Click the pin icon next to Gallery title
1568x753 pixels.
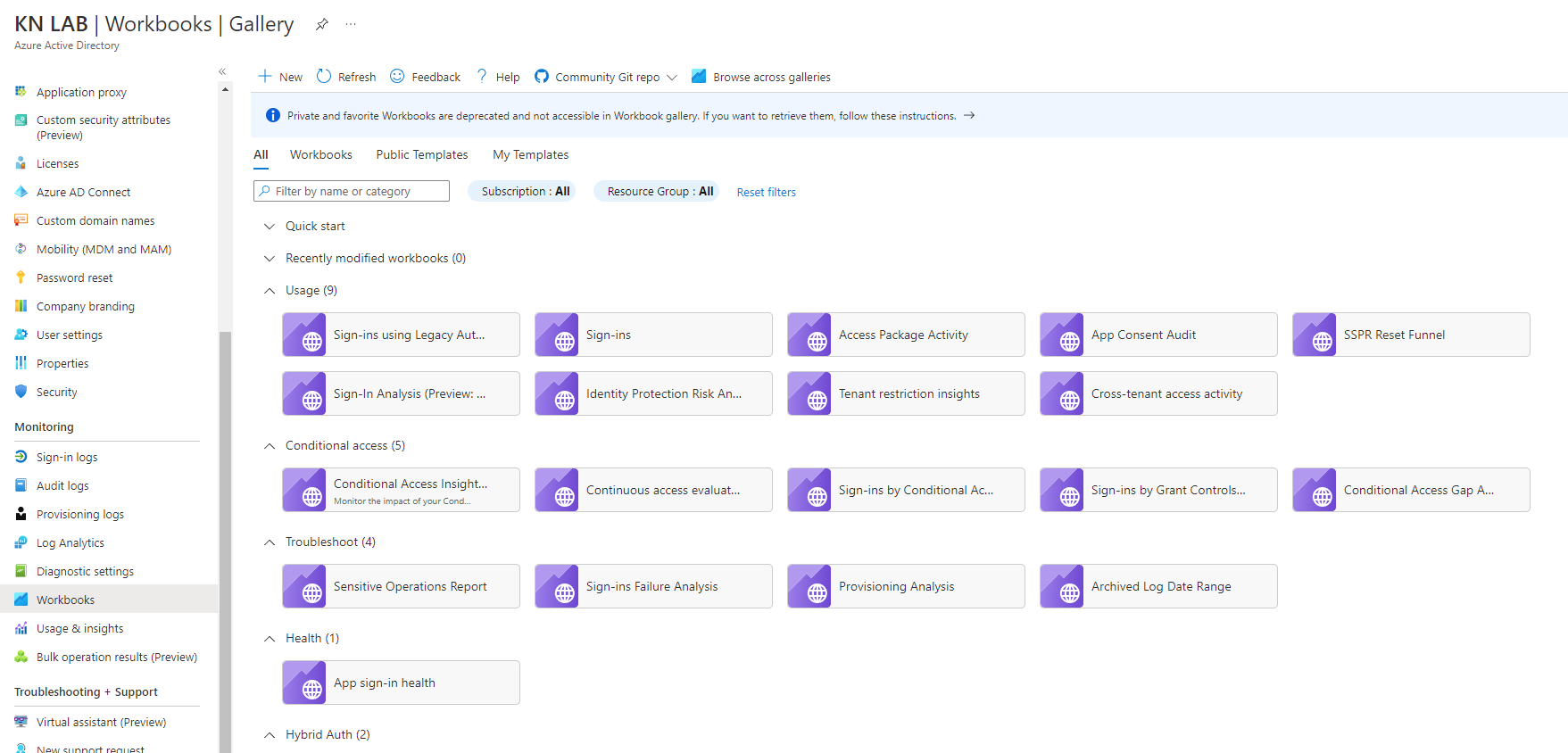point(321,25)
